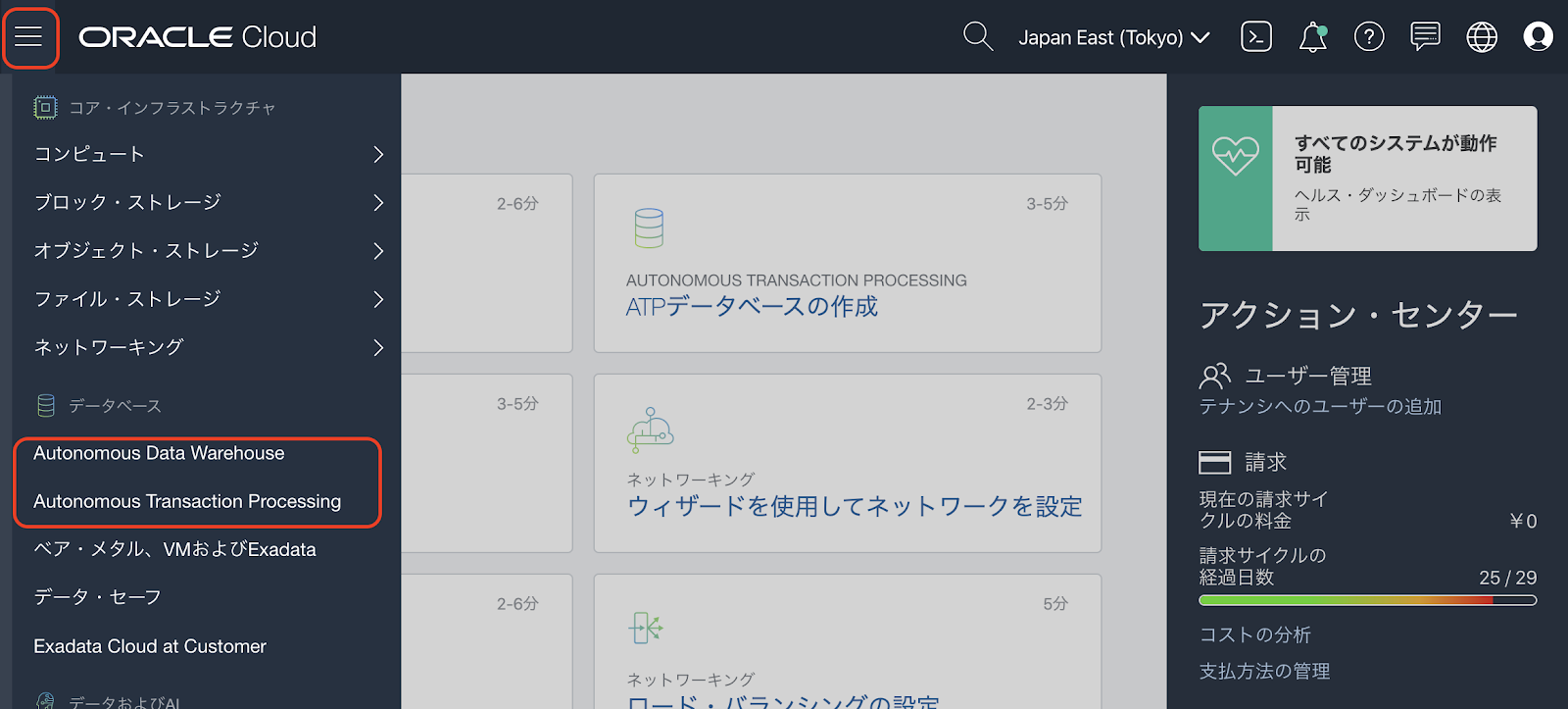Click the アクション・センター heading
Viewport: 1568px width, 709px height.
tap(1358, 315)
